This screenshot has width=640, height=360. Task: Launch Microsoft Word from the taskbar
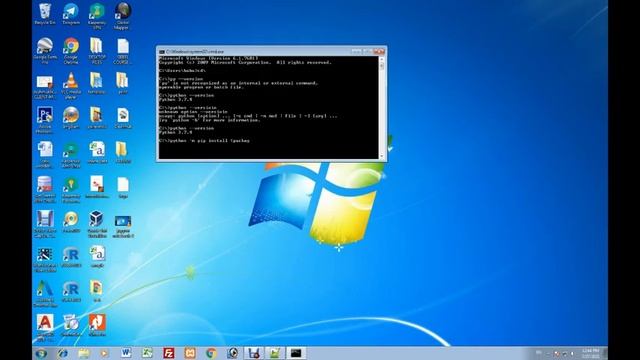click(126, 353)
